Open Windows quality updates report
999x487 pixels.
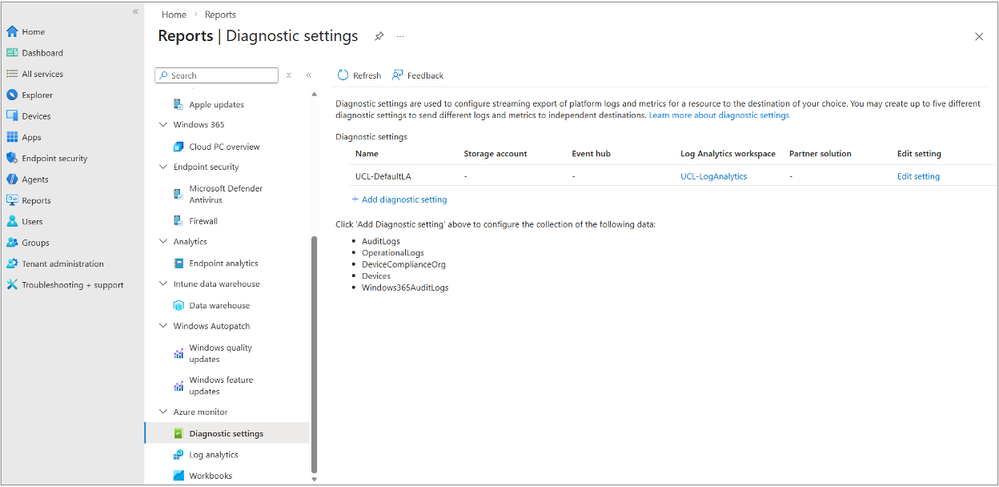point(220,353)
